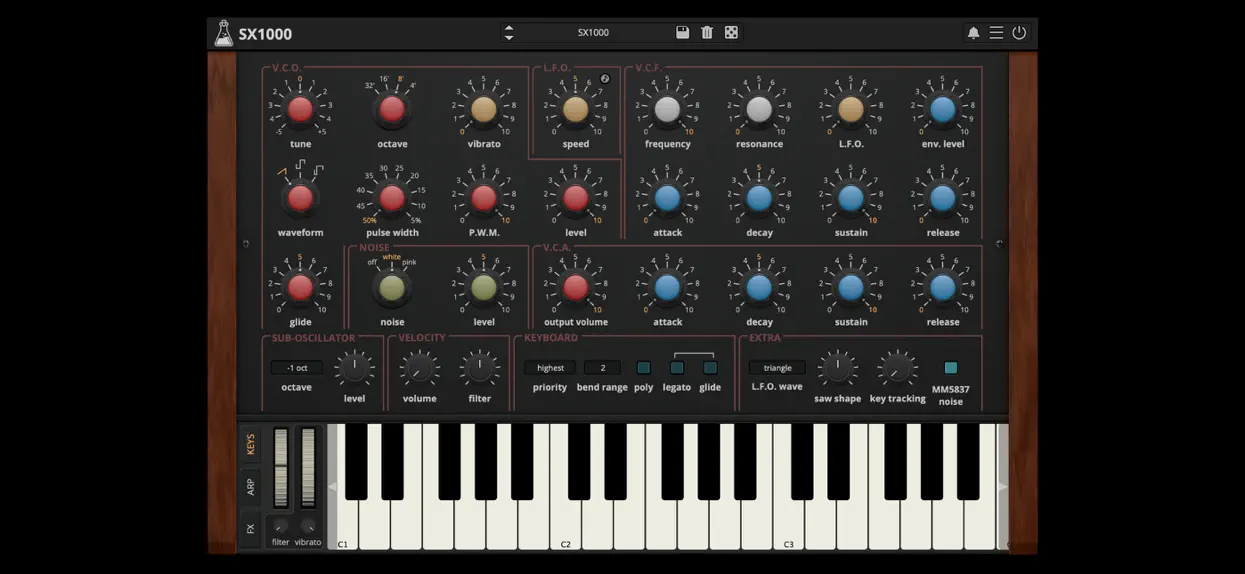Click the V.C.O. tune knob
Image resolution: width=1245 pixels, height=574 pixels.
[300, 109]
